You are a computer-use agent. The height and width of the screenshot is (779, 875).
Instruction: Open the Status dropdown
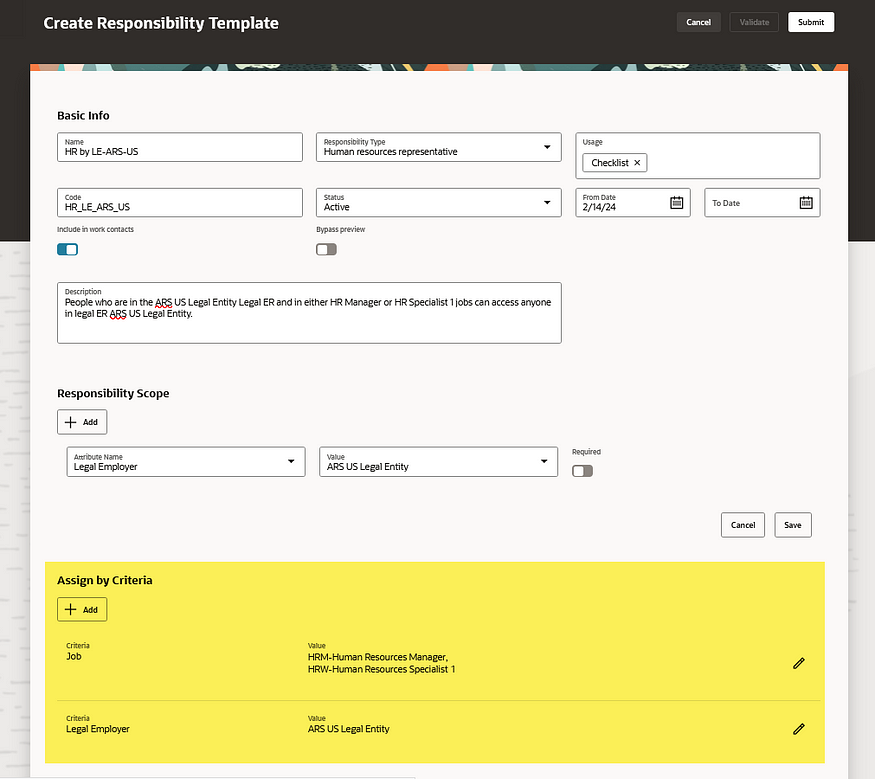coord(547,203)
